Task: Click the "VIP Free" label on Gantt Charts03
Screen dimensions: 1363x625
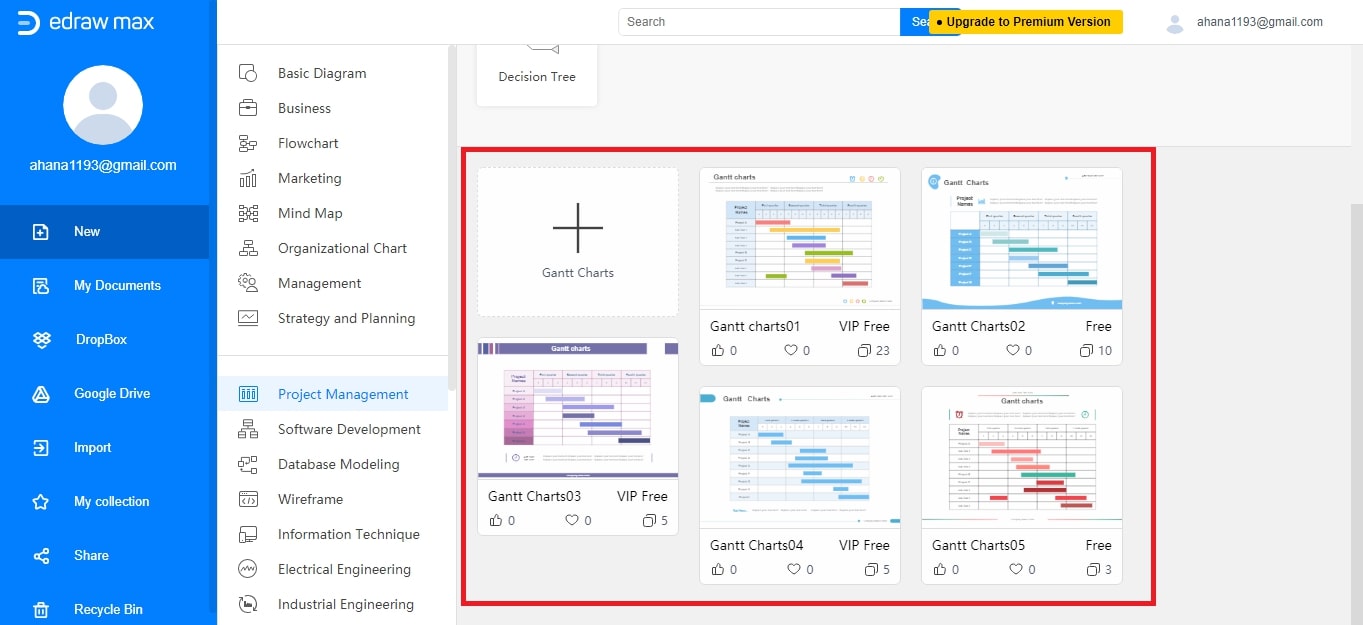Action: 642,496
